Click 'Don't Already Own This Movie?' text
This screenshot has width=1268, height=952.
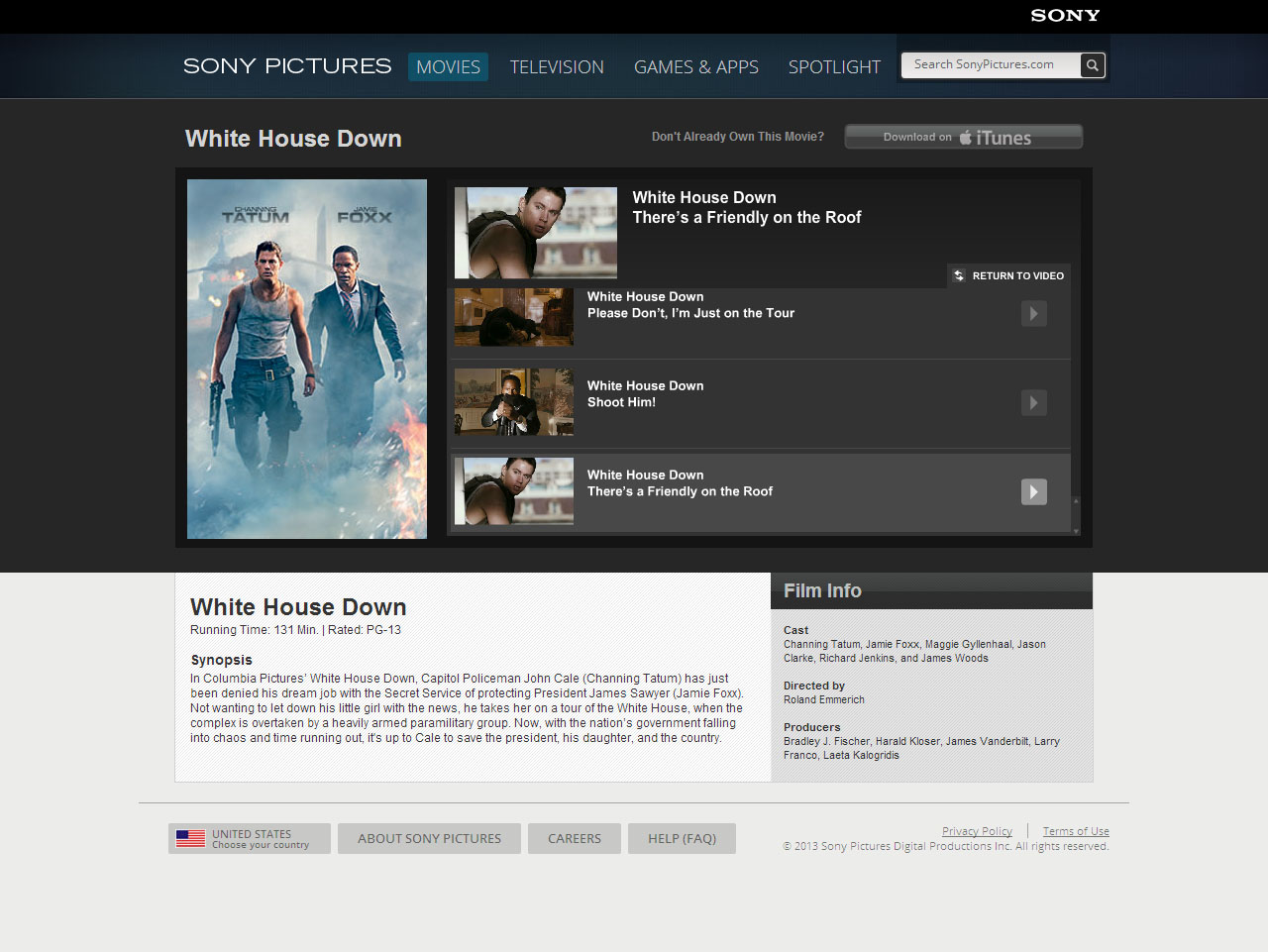click(738, 137)
